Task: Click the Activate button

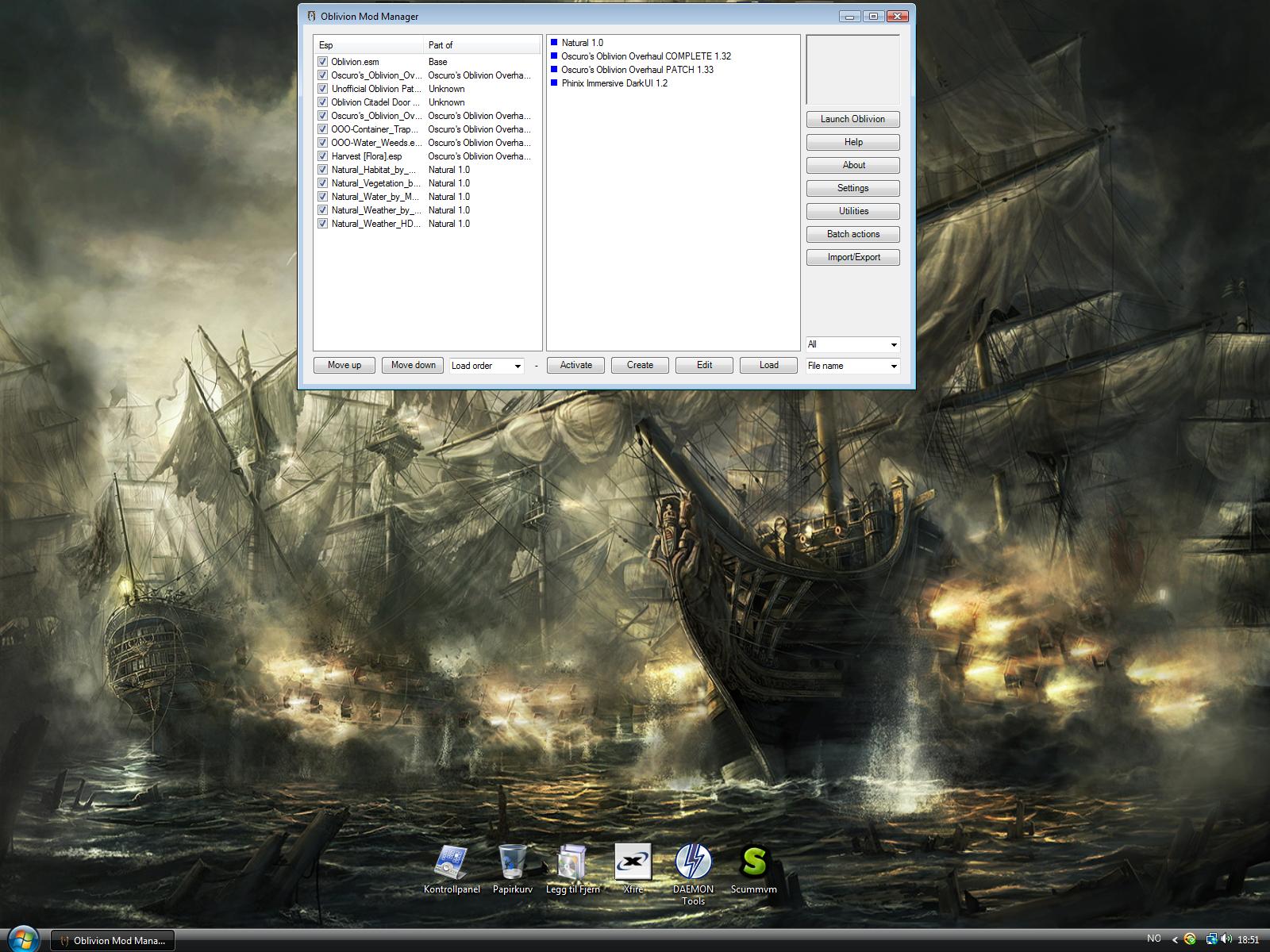Action: pyautogui.click(x=575, y=365)
